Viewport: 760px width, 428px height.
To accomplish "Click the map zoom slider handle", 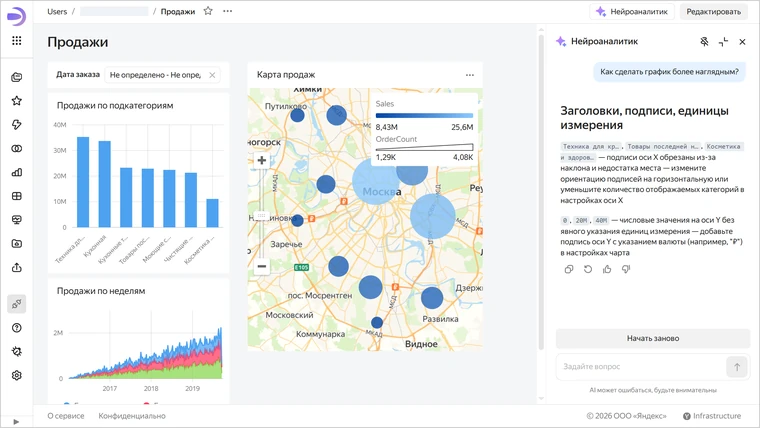I will pos(262,215).
